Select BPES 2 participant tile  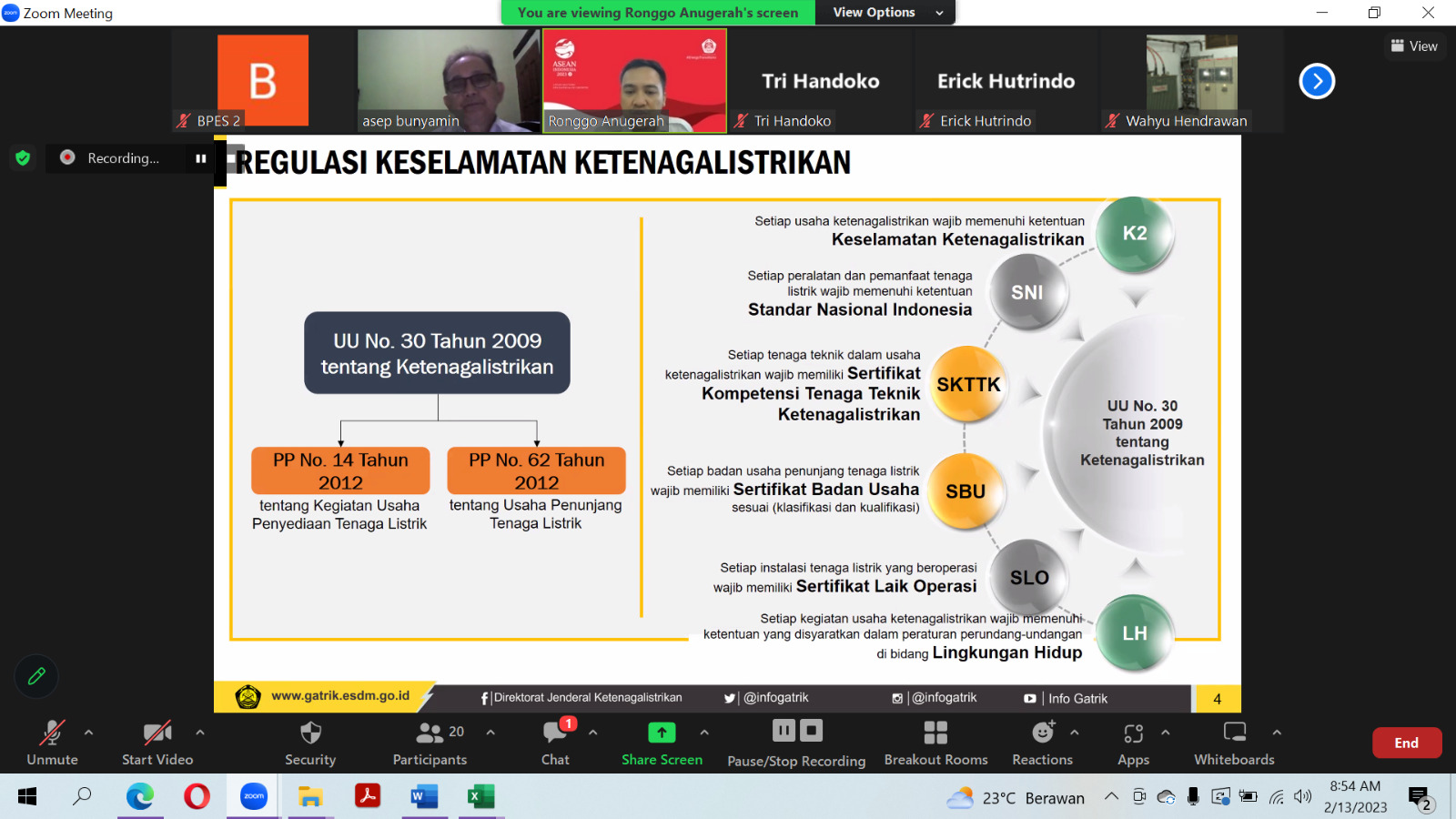pos(263,81)
